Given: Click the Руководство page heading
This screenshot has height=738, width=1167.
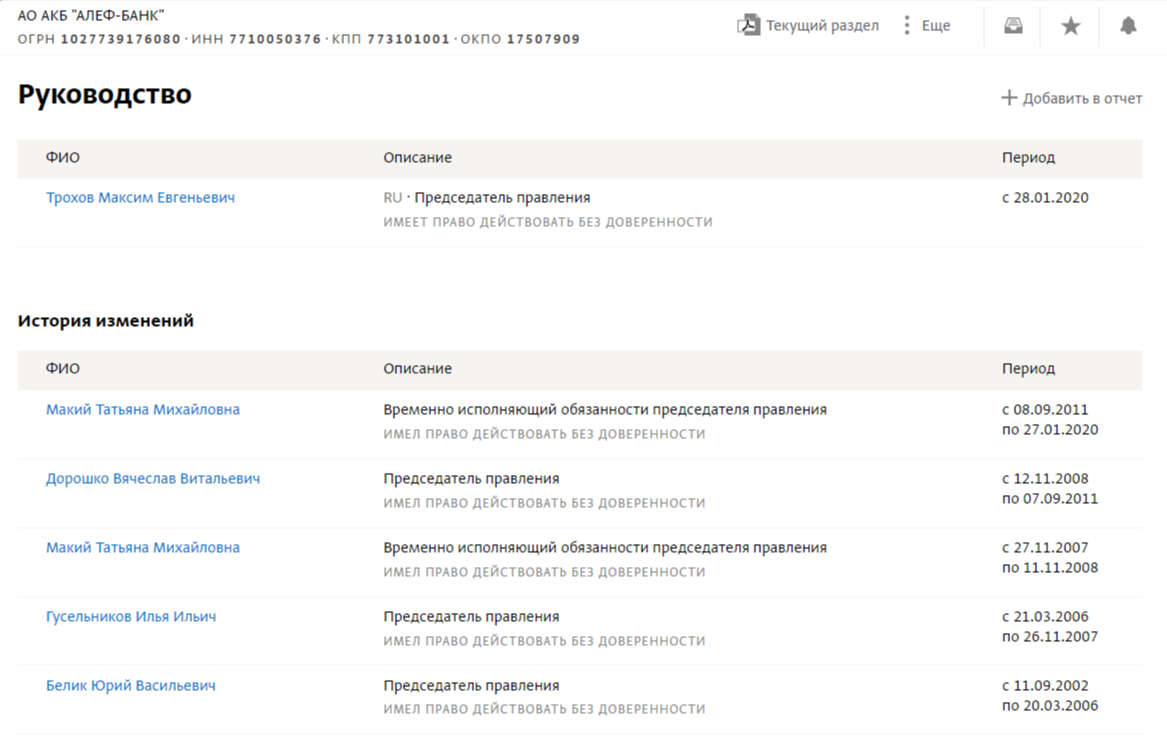Looking at the screenshot, I should tap(105, 95).
